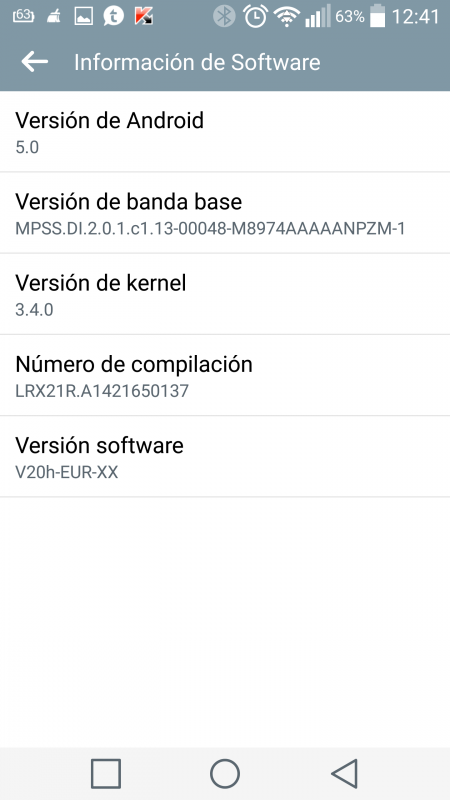Tap the battery 63 notification icon
This screenshot has height=800, width=450.
[x=22, y=16]
